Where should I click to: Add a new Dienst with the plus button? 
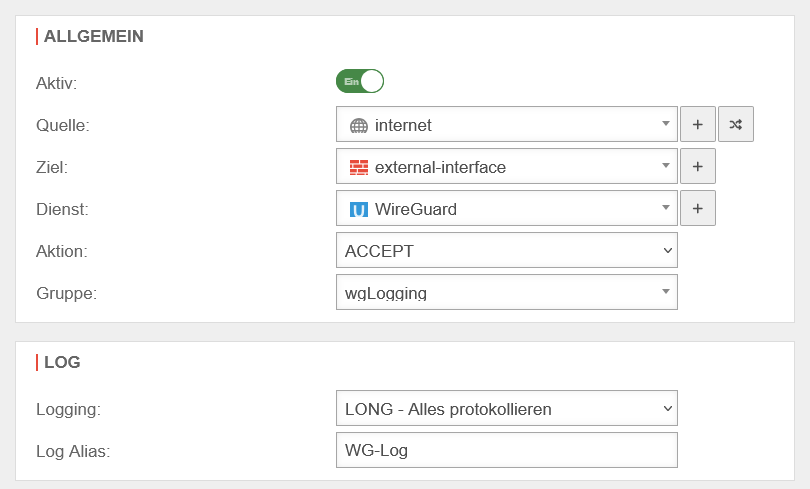pyautogui.click(x=698, y=209)
